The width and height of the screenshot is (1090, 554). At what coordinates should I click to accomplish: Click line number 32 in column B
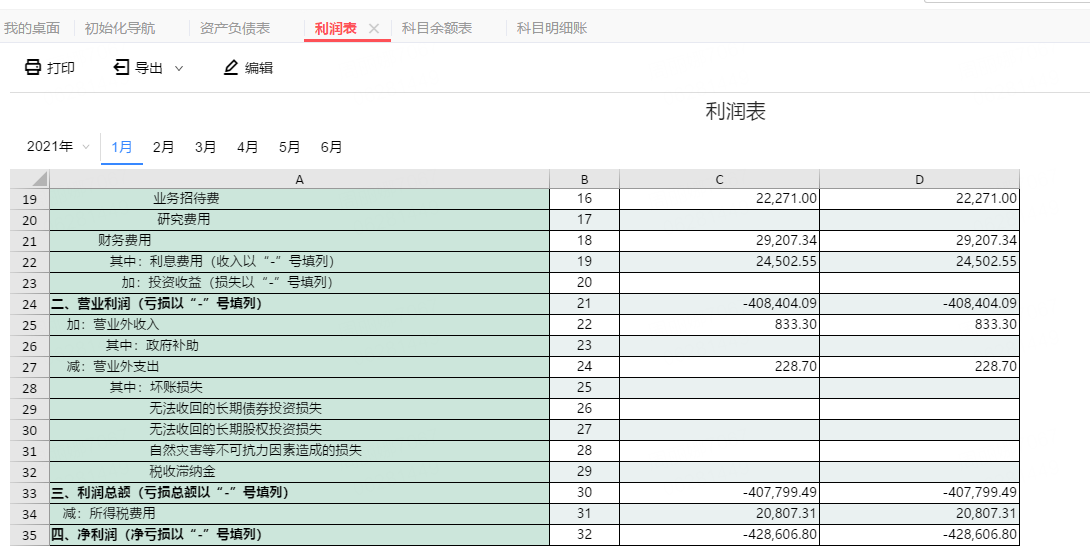pos(585,535)
